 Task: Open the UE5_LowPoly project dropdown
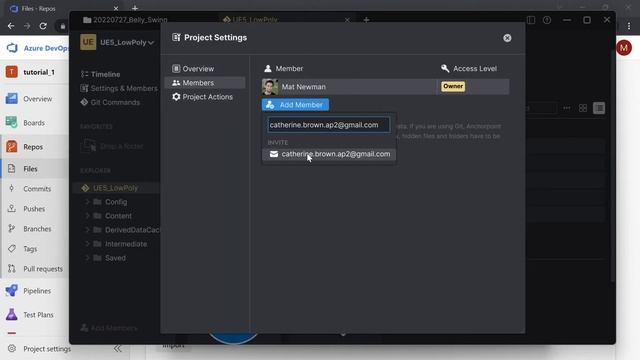coord(127,42)
